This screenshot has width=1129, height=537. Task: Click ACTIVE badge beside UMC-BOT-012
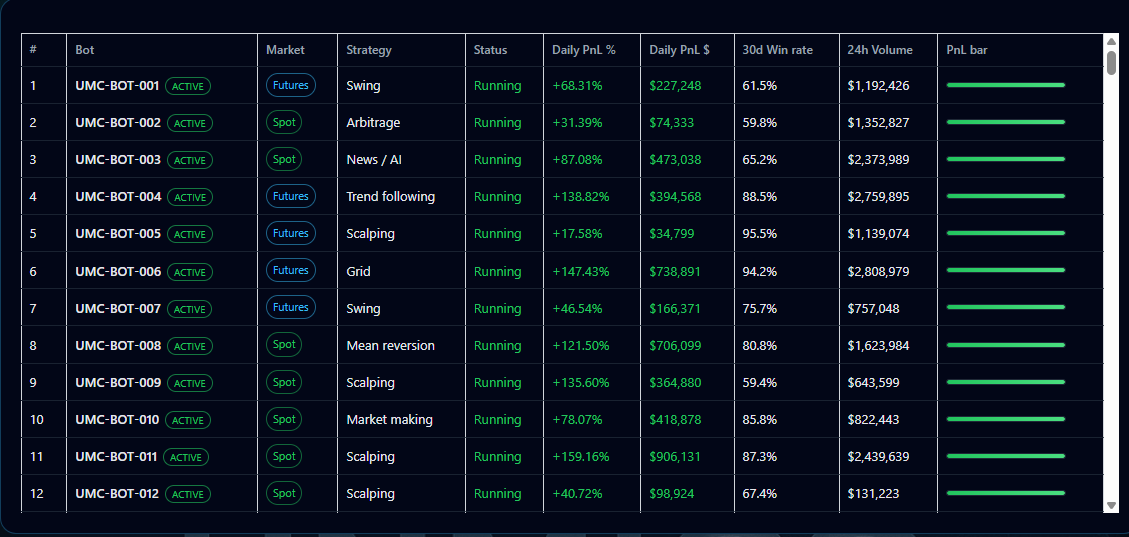tap(187, 494)
